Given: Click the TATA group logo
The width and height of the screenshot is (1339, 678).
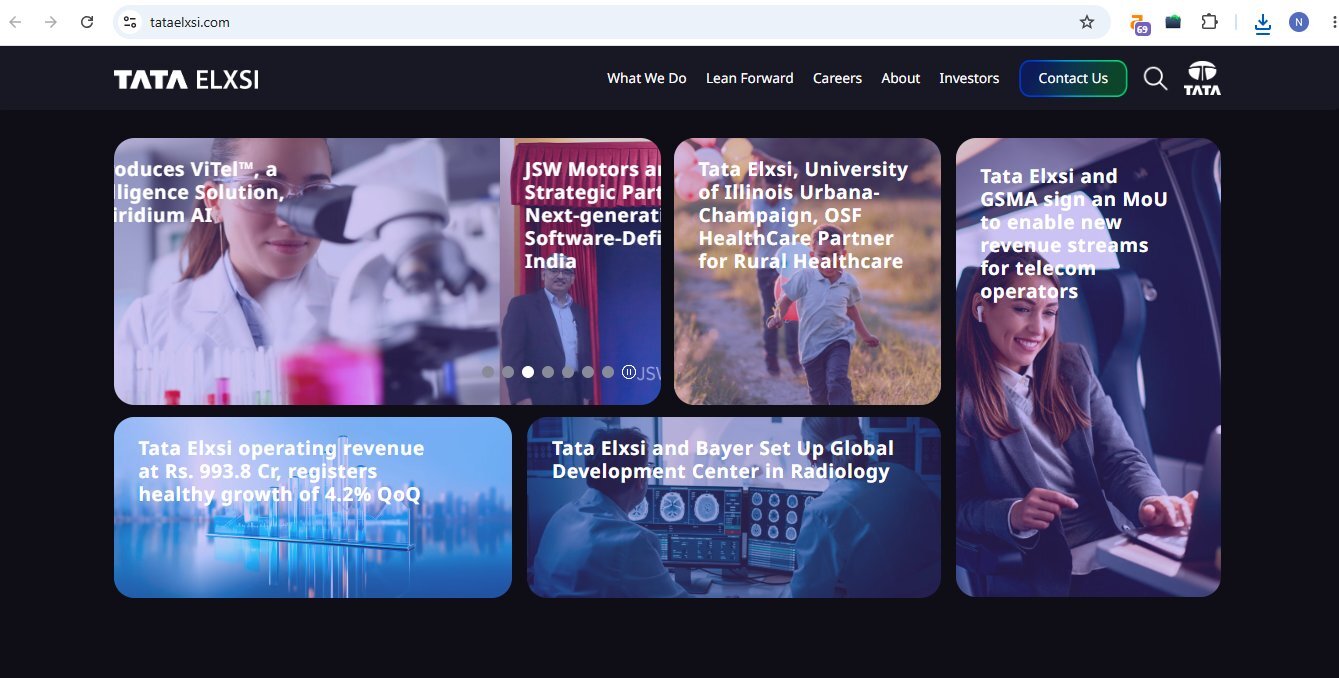Looking at the screenshot, I should pyautogui.click(x=1202, y=78).
